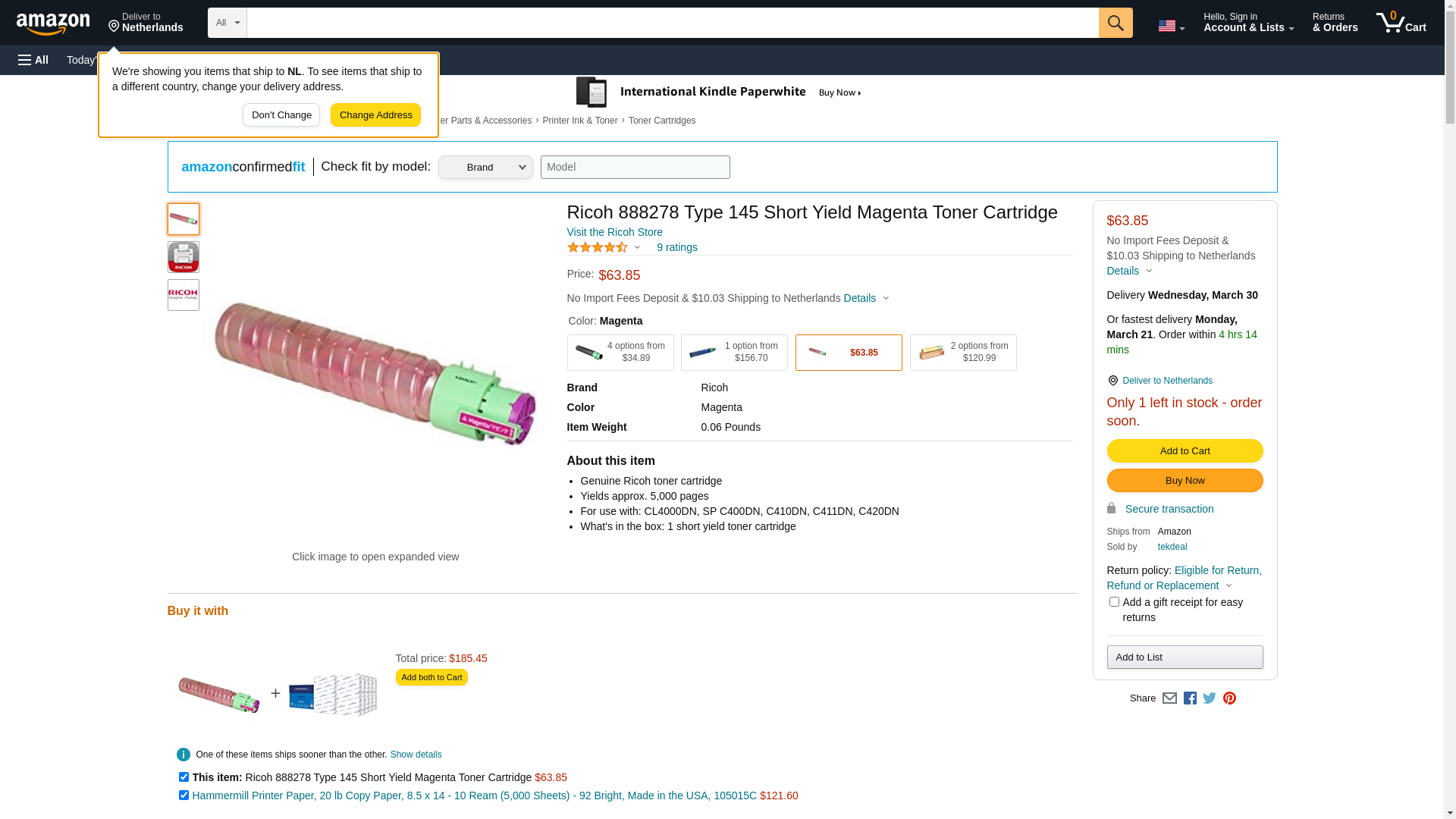Select the Ricoh logo product thumbnail

click(184, 295)
